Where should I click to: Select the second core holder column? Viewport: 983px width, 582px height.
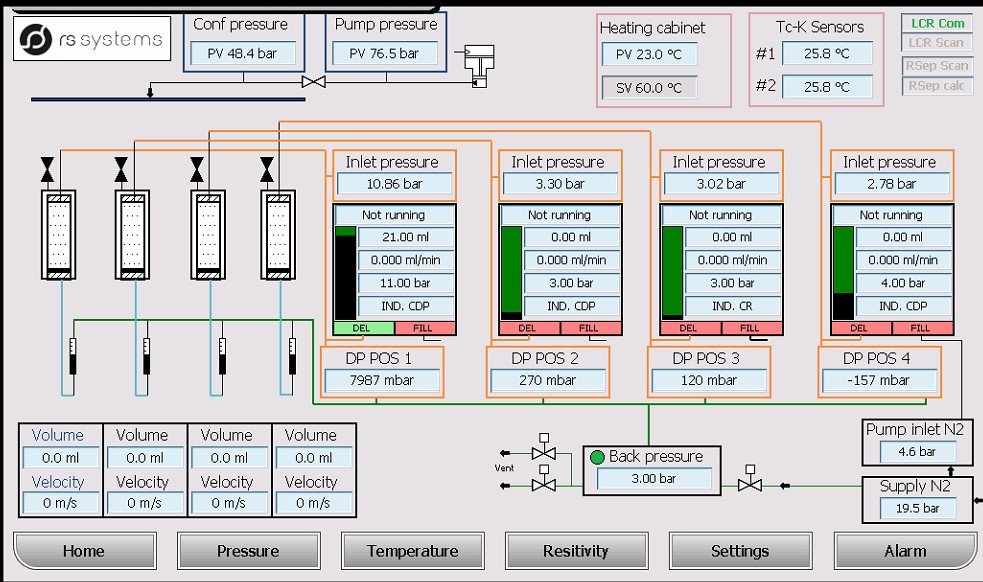(132, 235)
